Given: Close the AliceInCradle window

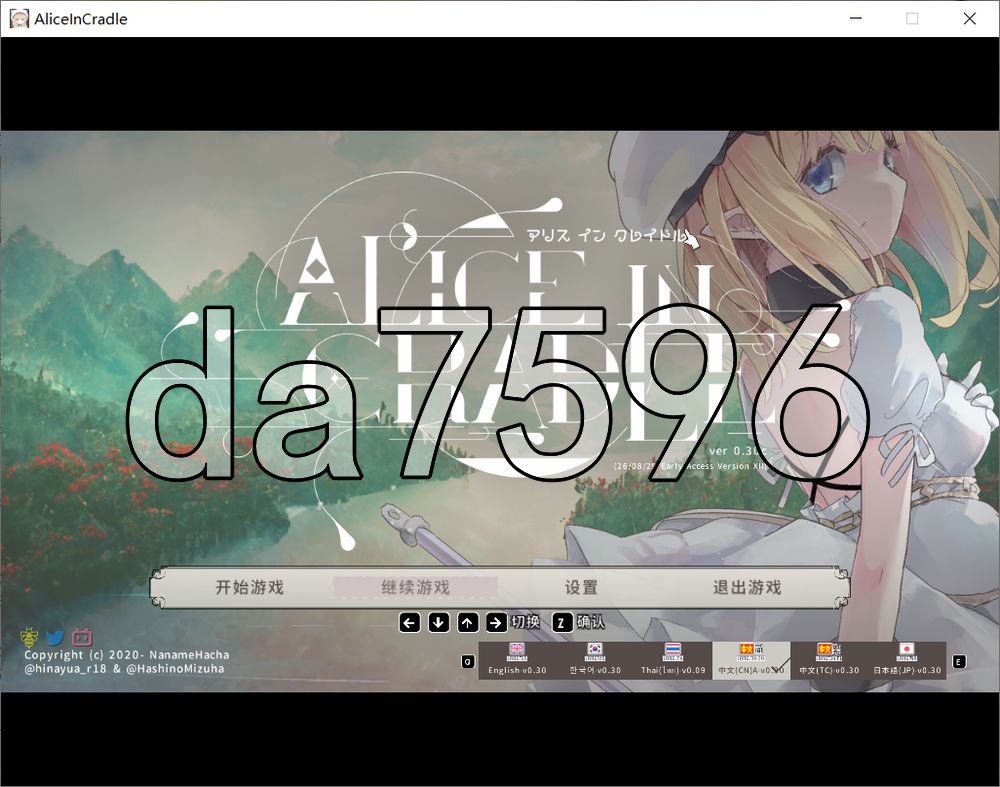Looking at the screenshot, I should (x=969, y=18).
